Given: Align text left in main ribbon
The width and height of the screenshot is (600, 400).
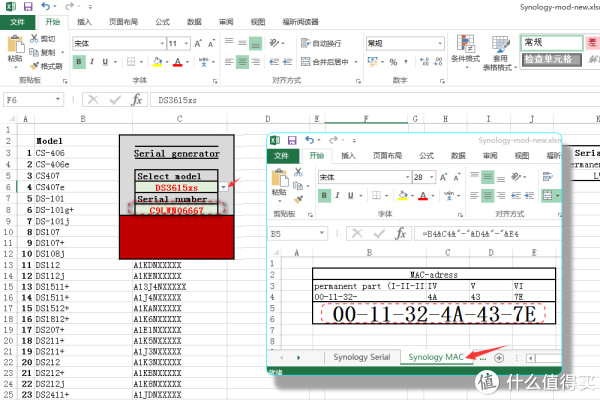Looking at the screenshot, I should tap(229, 62).
